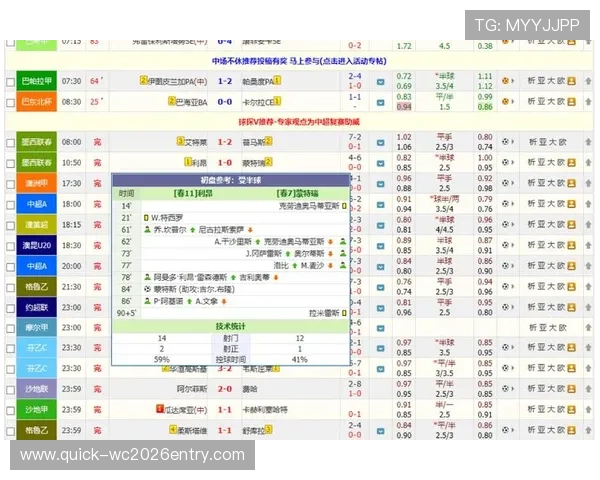The image size is (600, 480).
Task: Click the football icon on 中超A 18:00 row
Action: point(506,204)
